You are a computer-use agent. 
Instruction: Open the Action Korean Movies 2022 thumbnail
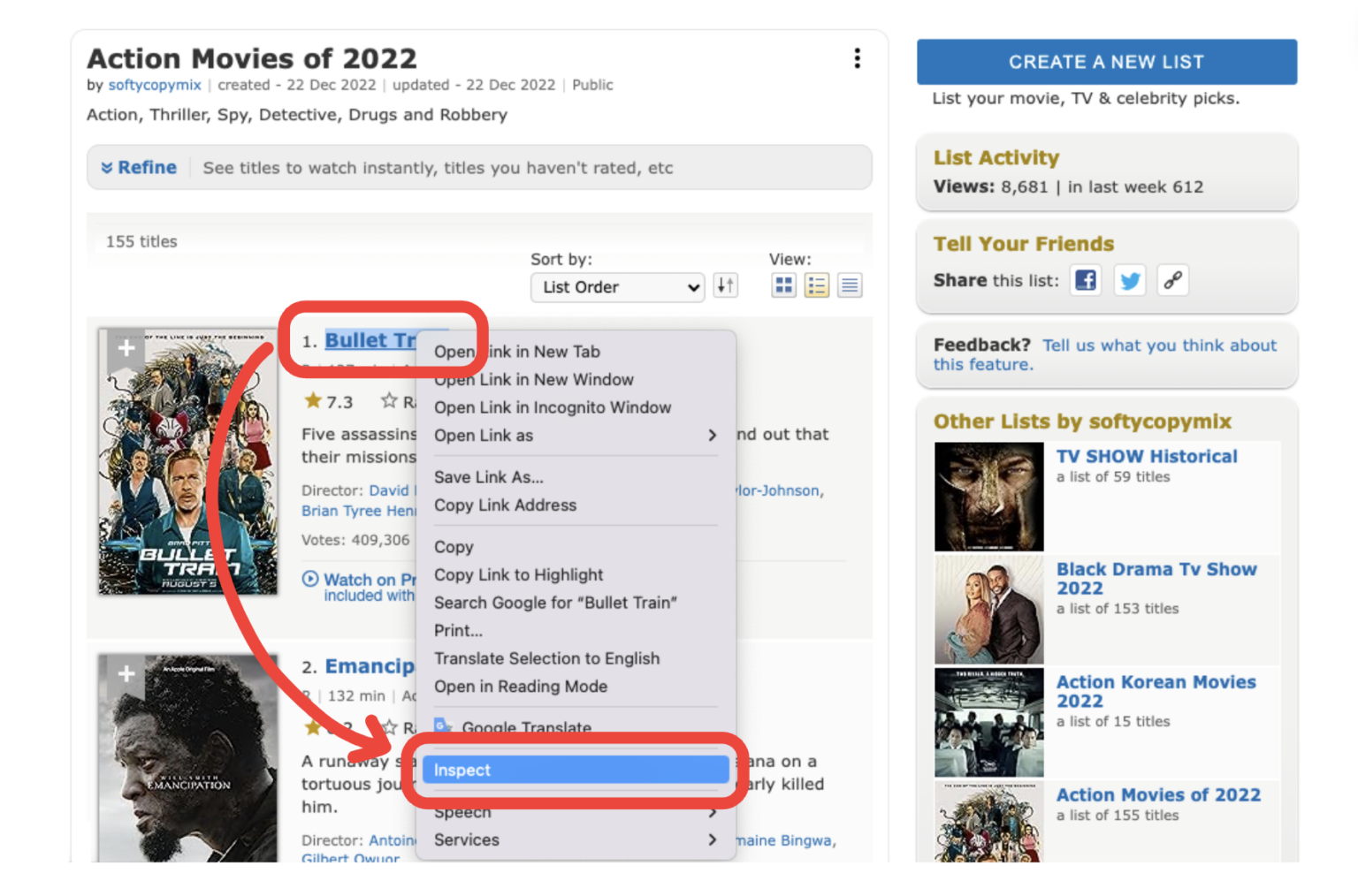coord(988,722)
